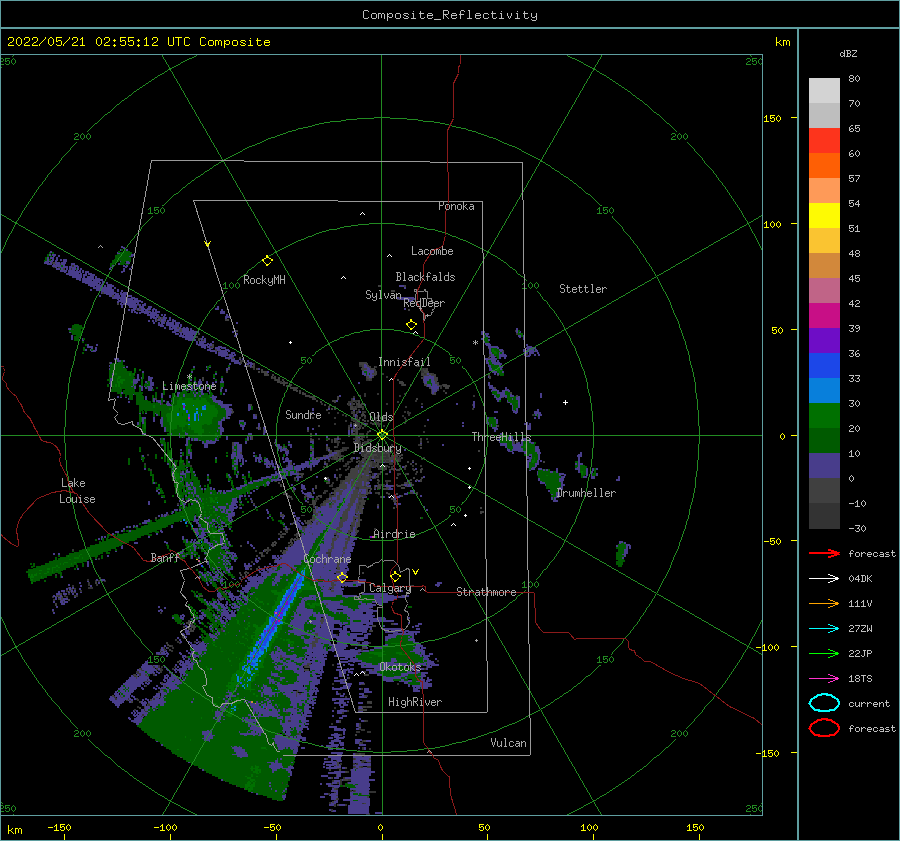Image resolution: width=900 pixels, height=841 pixels.
Task: Click the Sylvan label on map
Action: [x=383, y=295]
